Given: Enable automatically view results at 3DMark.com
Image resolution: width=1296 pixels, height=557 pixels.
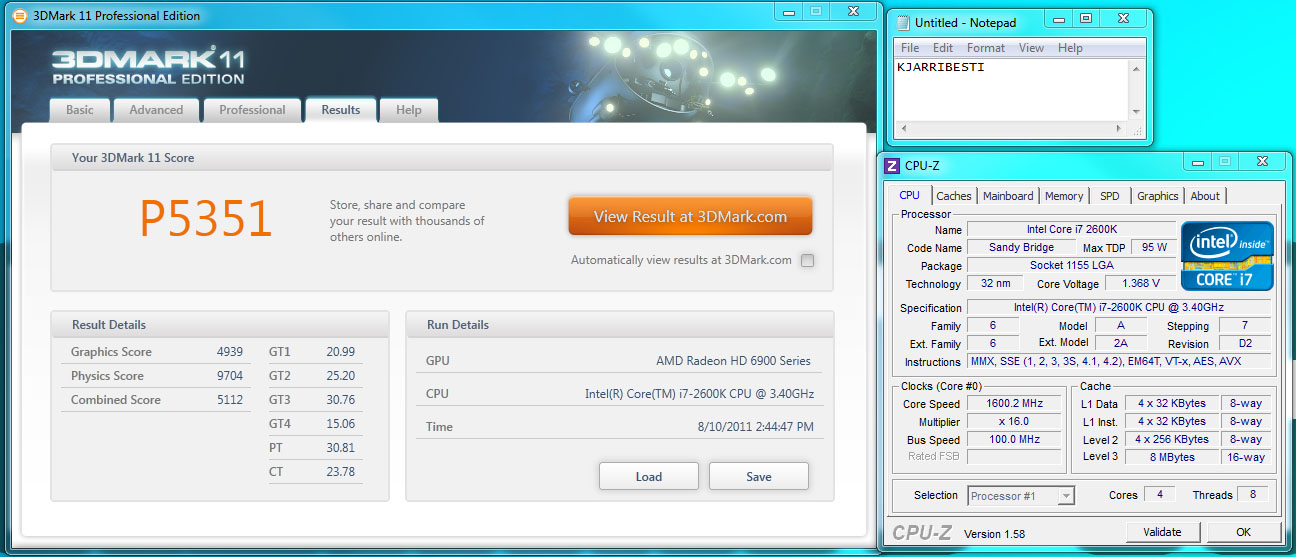Looking at the screenshot, I should click(807, 261).
